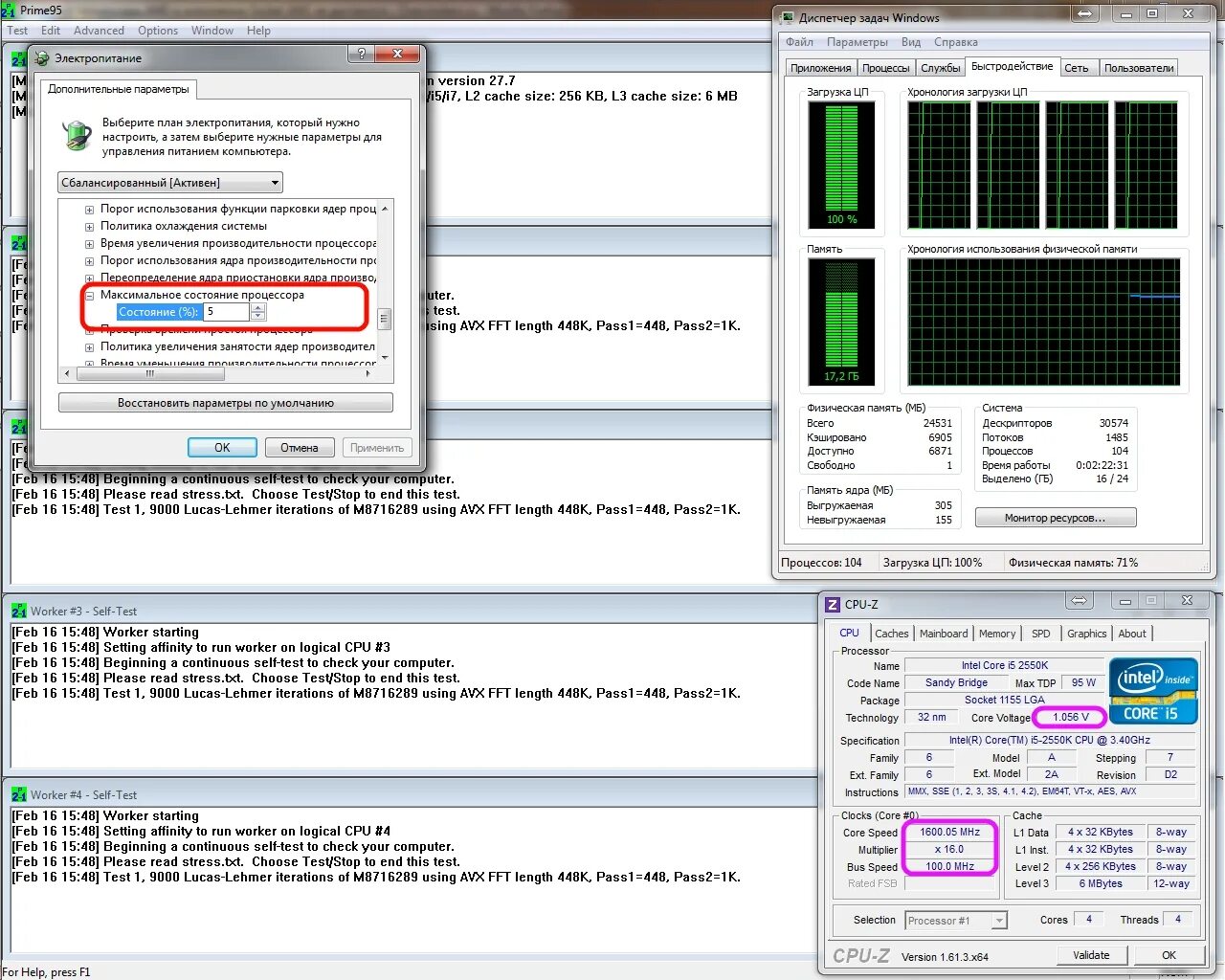
Task: Select the CPU tab in CPU-Z
Action: 849,633
